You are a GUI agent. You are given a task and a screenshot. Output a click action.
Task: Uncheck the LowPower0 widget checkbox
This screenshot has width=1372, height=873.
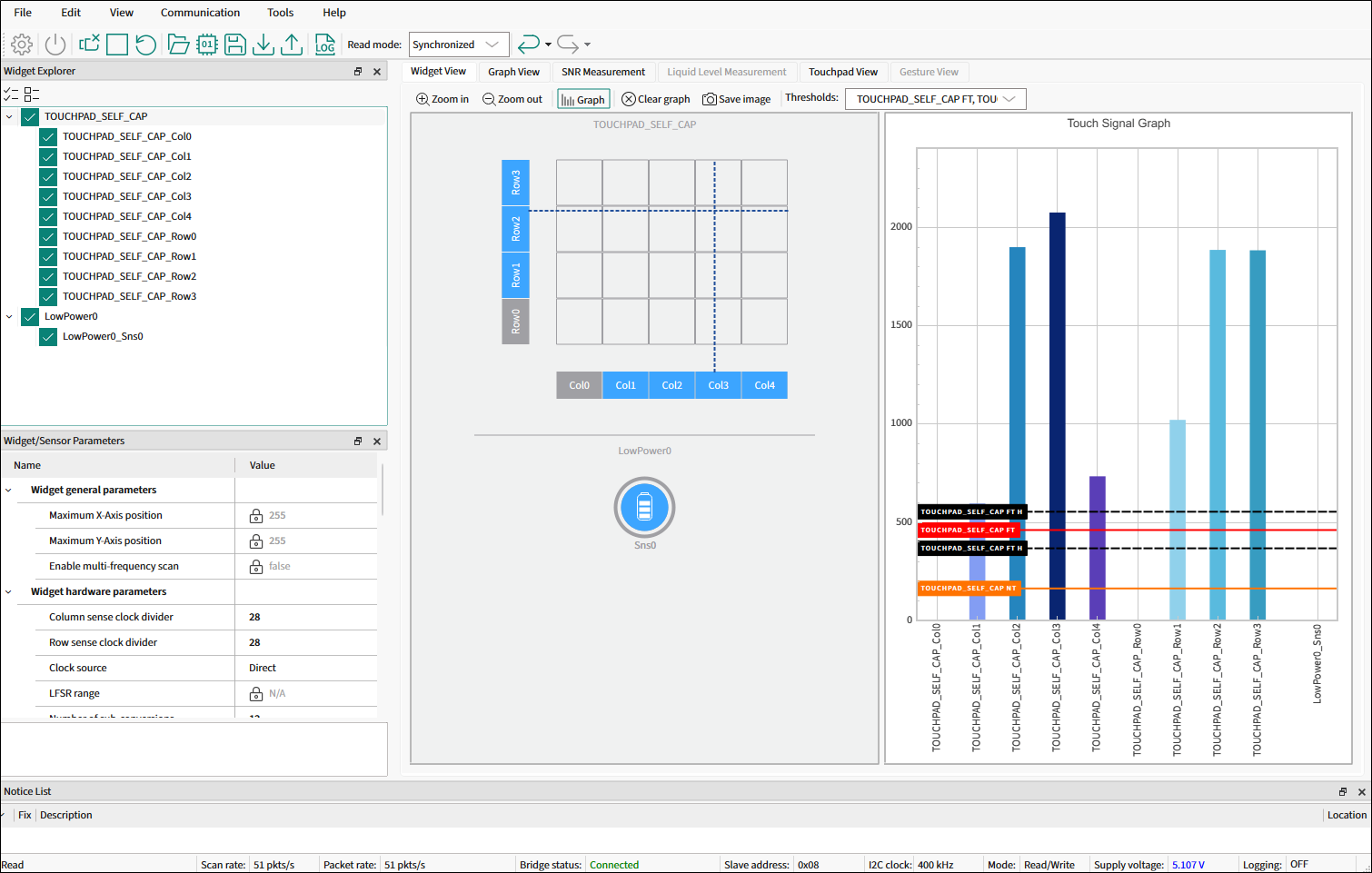(x=30, y=316)
